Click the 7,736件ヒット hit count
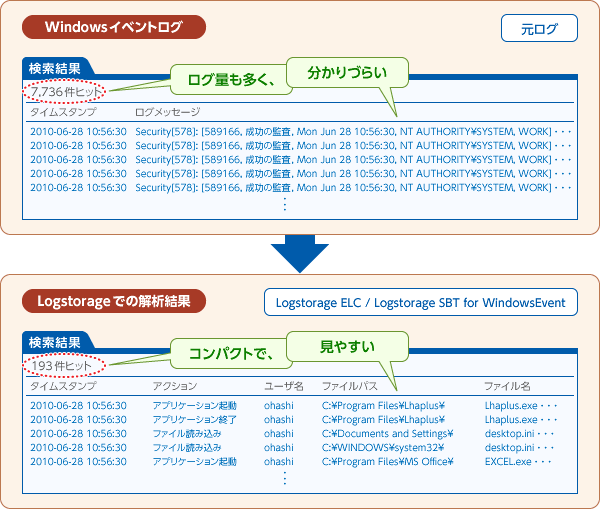Screen dimensions: 600x509 point(65,91)
